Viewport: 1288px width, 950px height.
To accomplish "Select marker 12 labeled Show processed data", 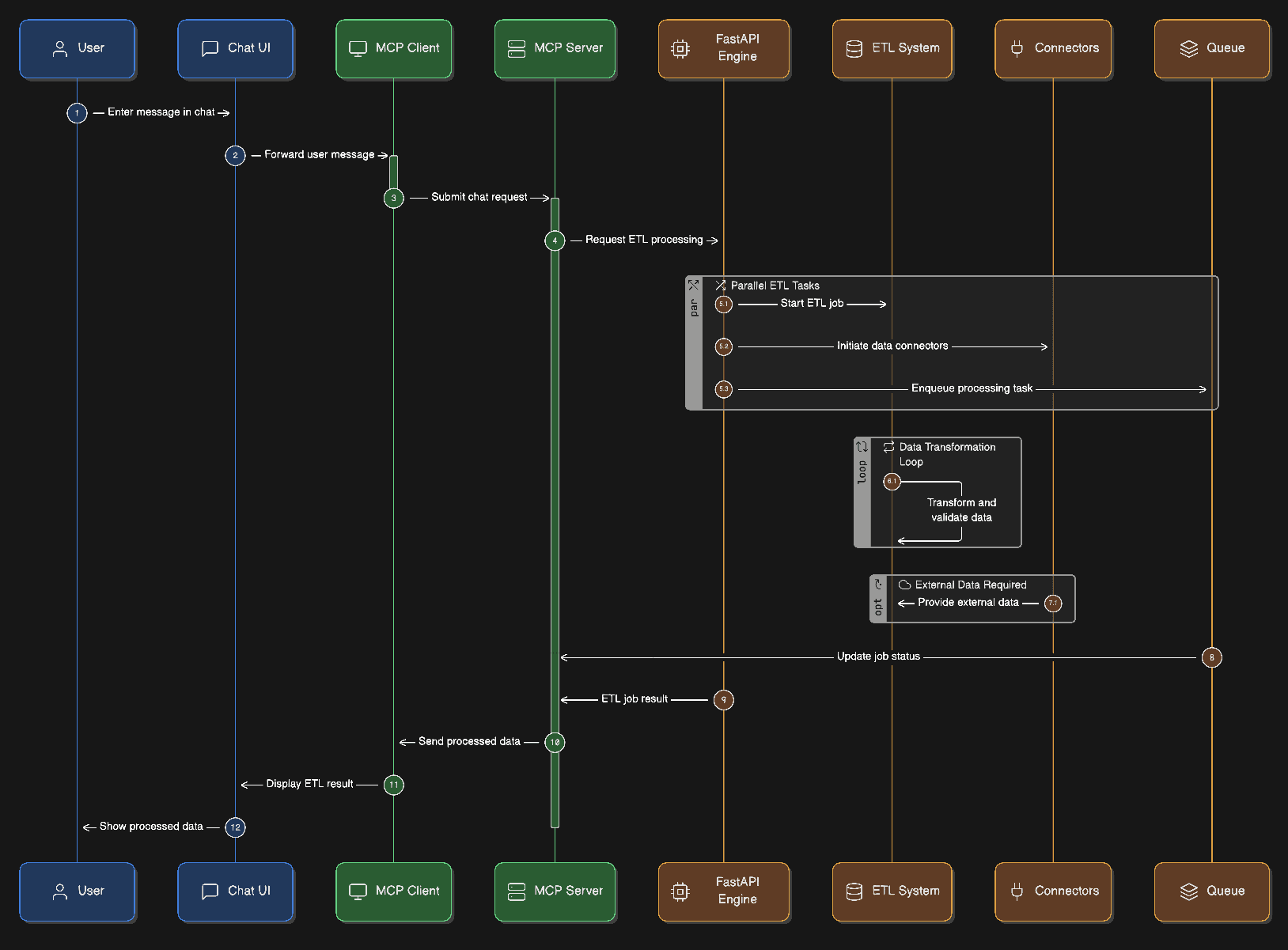I will pos(235,827).
